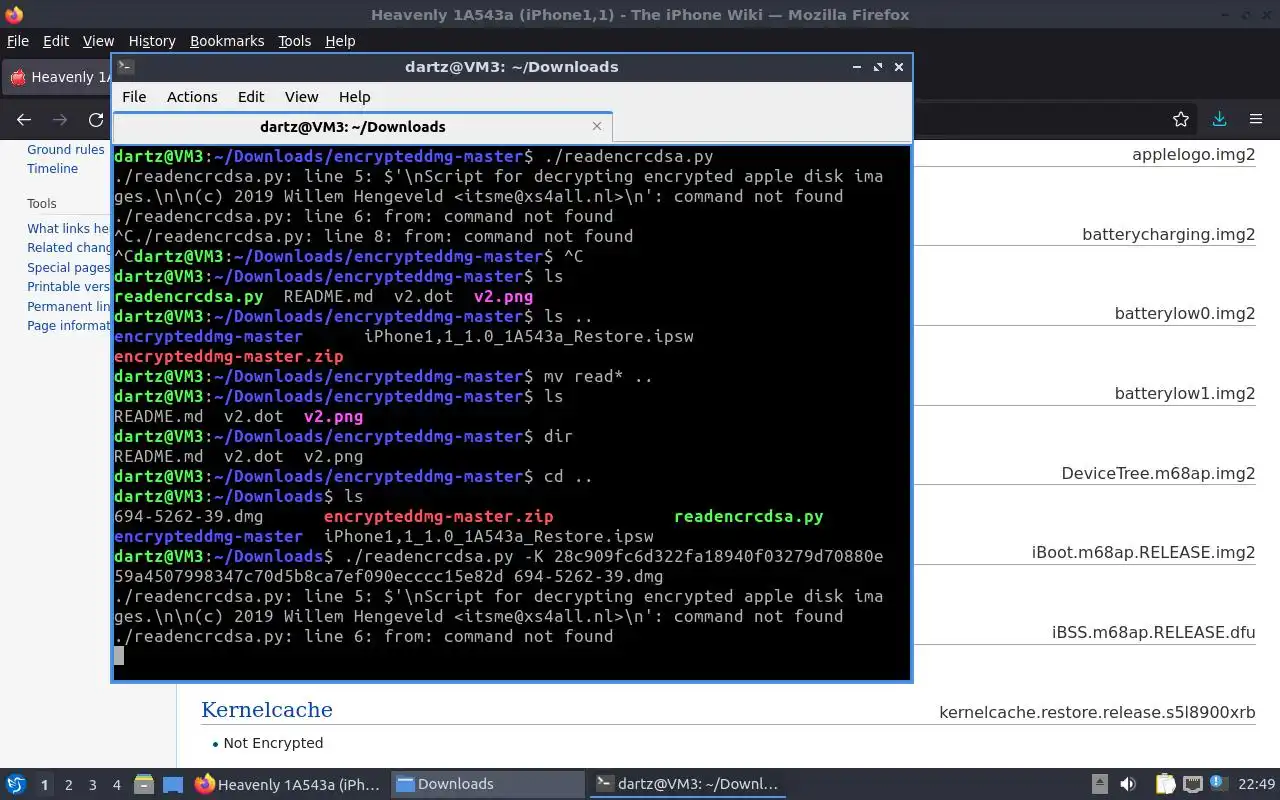The image size is (1280, 800).
Task: Open Related changes sidebar link
Action: pos(69,247)
